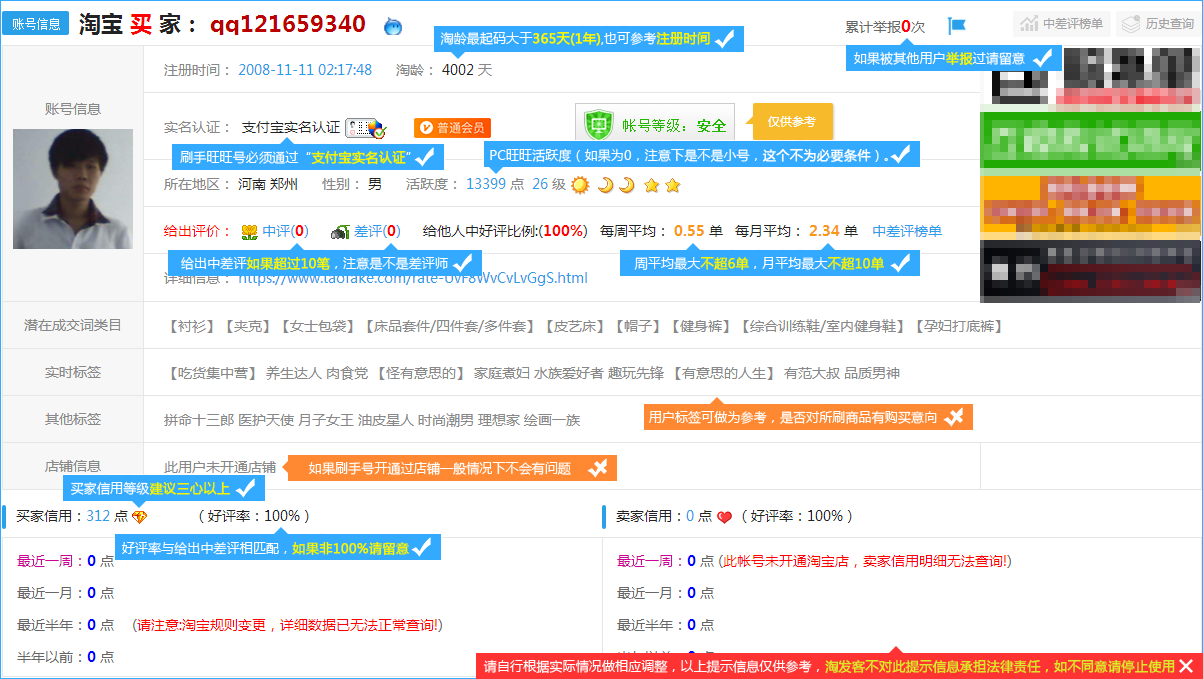Select the 【床品套件/四件套/多件套】 tag
Screen dimensions: 1203x679
[x=450, y=326]
